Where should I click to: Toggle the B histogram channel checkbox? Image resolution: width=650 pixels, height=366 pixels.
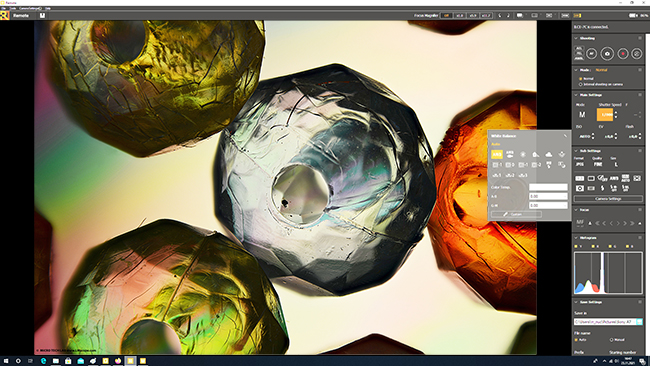pos(627,246)
